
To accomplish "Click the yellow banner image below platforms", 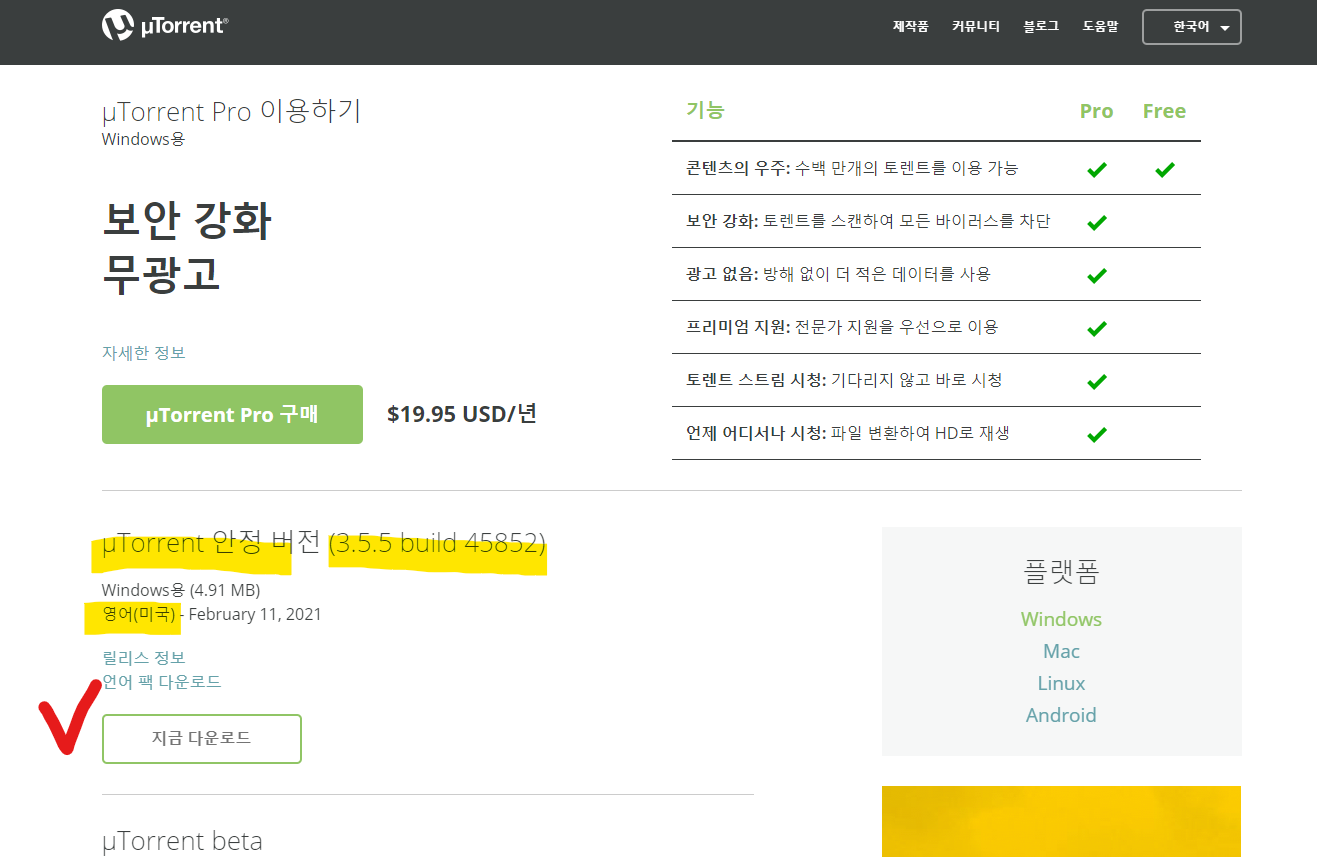I will [x=1061, y=821].
